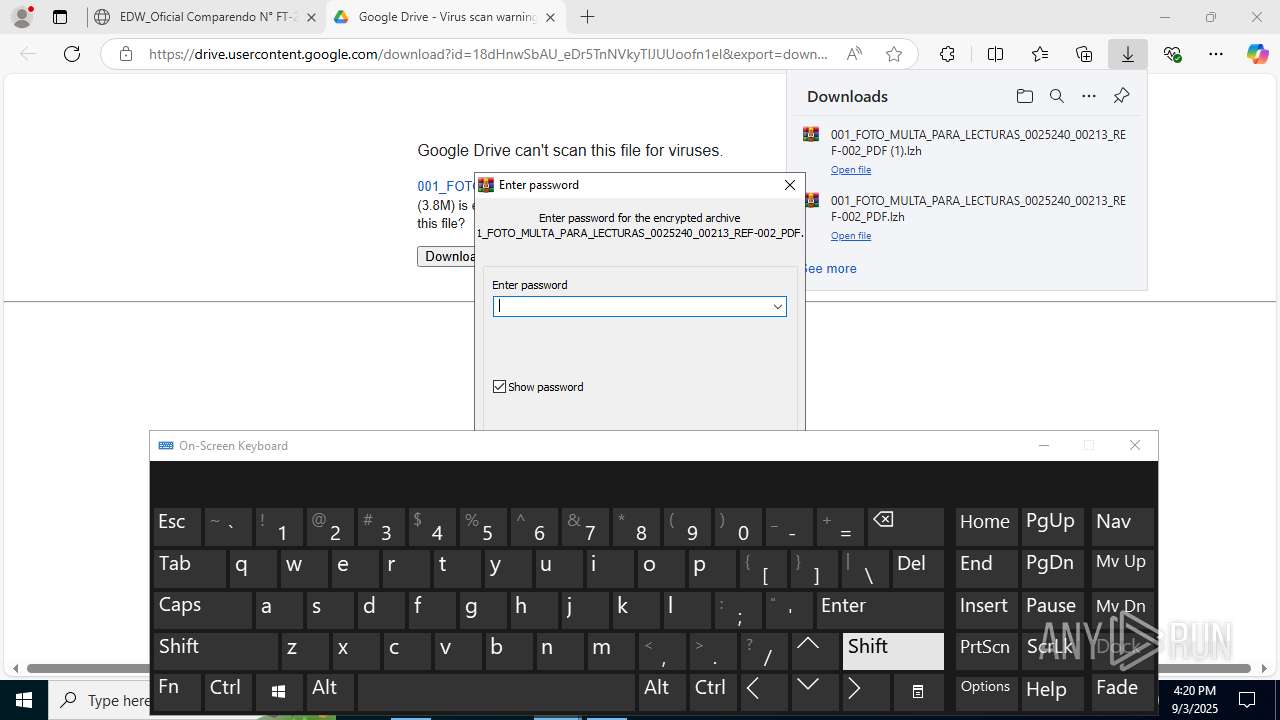The image size is (1280, 720).
Task: Open the Copilot icon in Edge
Action: [x=1257, y=54]
